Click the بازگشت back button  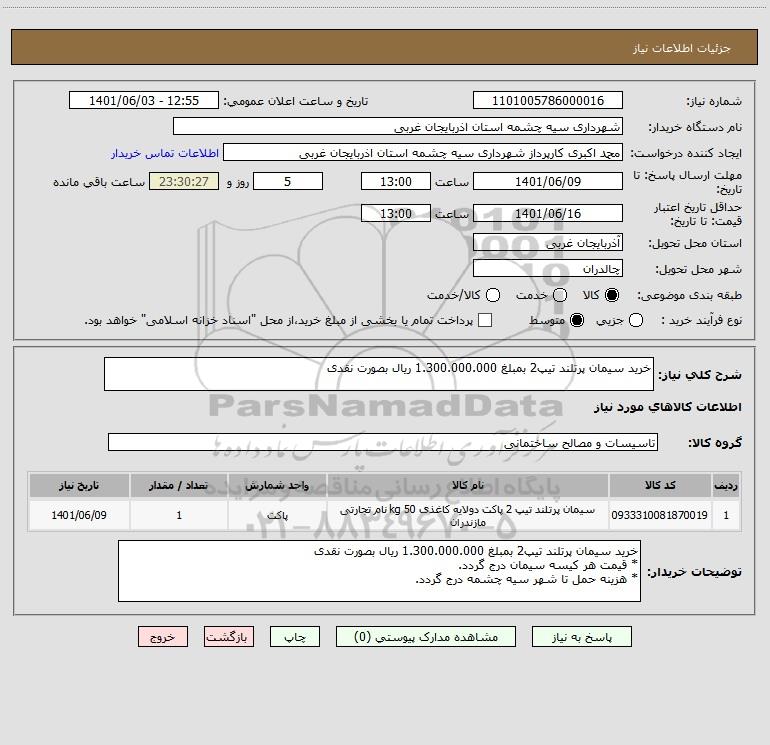(x=229, y=637)
